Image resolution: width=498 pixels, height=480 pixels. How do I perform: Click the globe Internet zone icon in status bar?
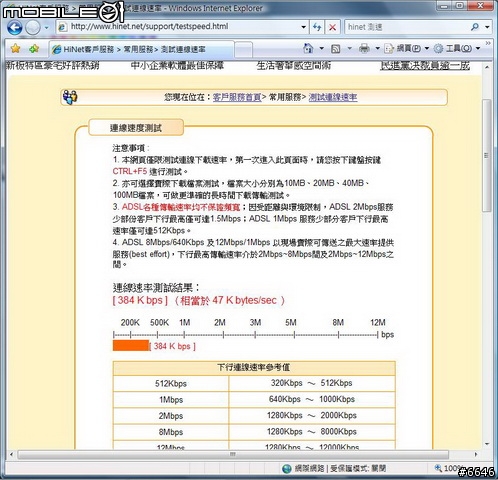click(x=287, y=469)
